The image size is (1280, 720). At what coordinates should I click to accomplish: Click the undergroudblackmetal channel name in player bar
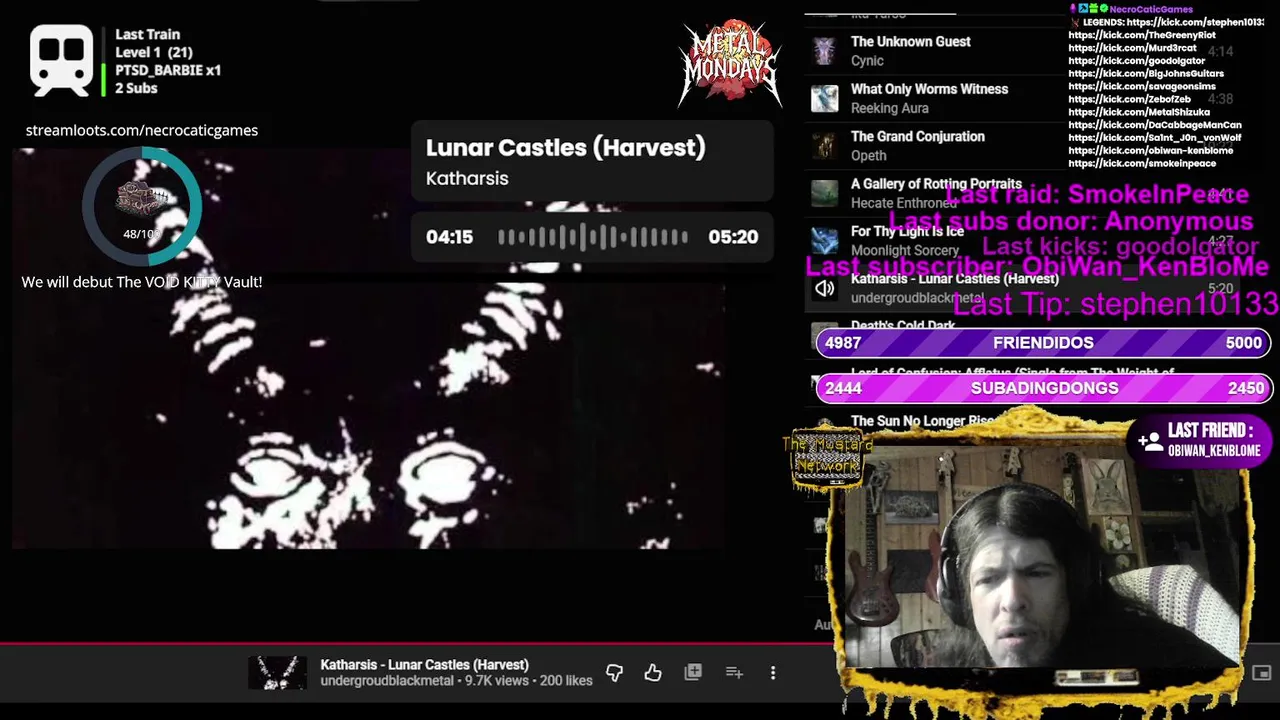[389, 681]
